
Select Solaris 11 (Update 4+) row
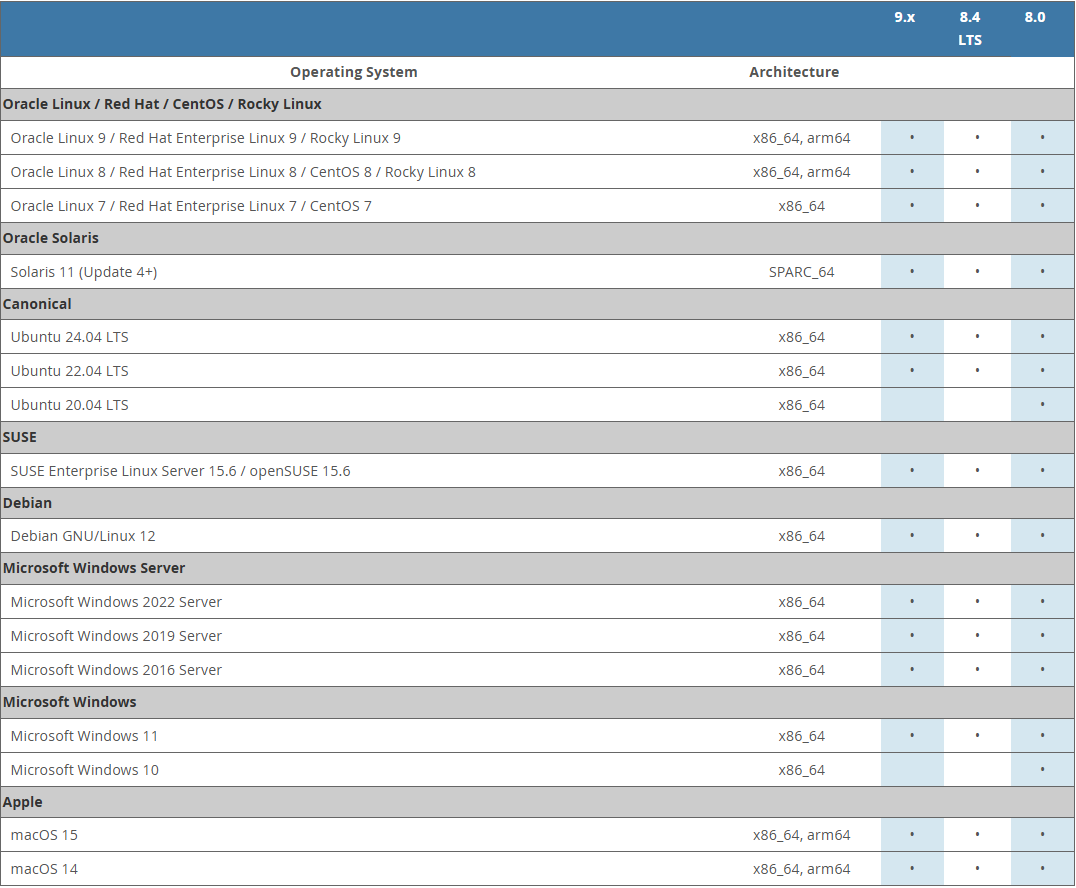pyautogui.click(x=537, y=272)
